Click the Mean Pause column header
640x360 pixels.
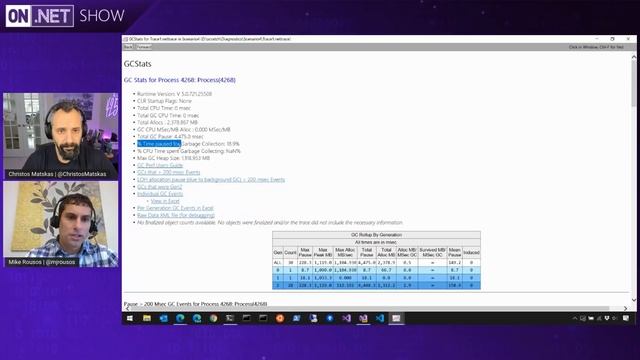click(454, 252)
